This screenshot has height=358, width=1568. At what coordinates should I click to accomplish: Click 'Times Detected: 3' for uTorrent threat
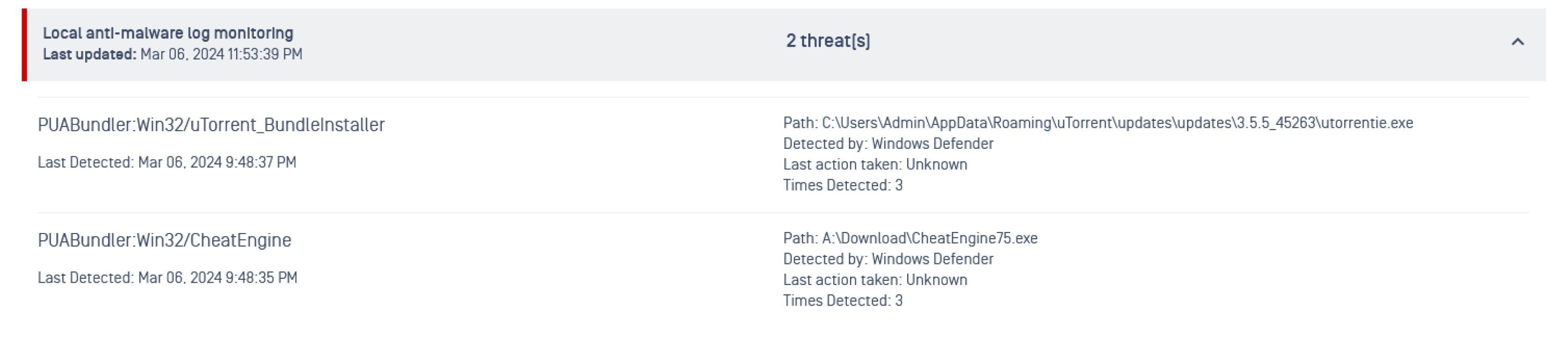point(843,185)
